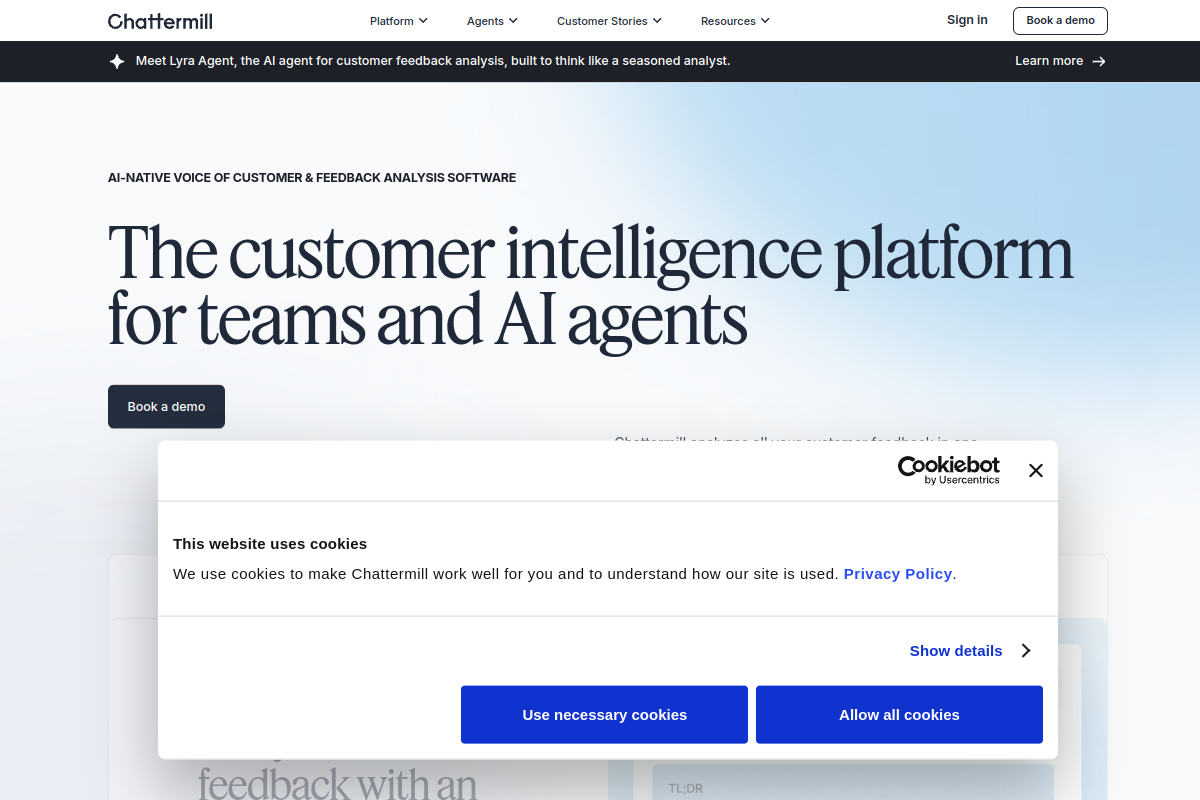Open the Chattermill logo homepage link
Screen dimensions: 1200x800
click(160, 20)
